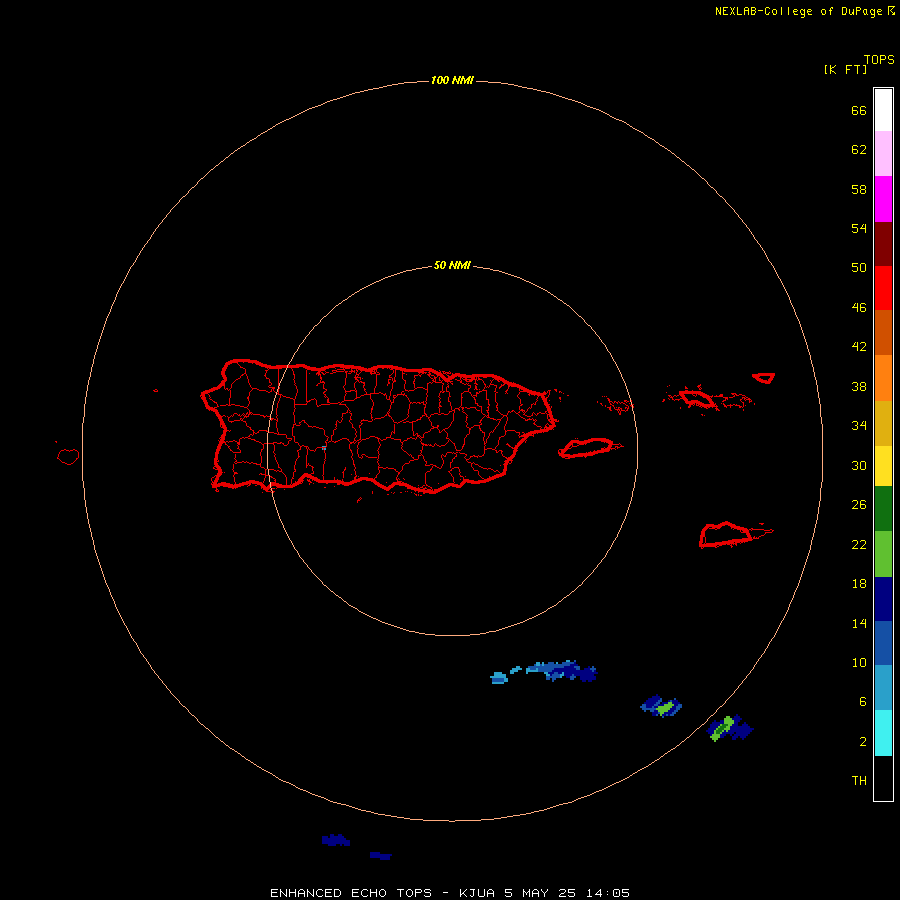
Task: Select the 46 value in the legend
Action: coord(859,308)
